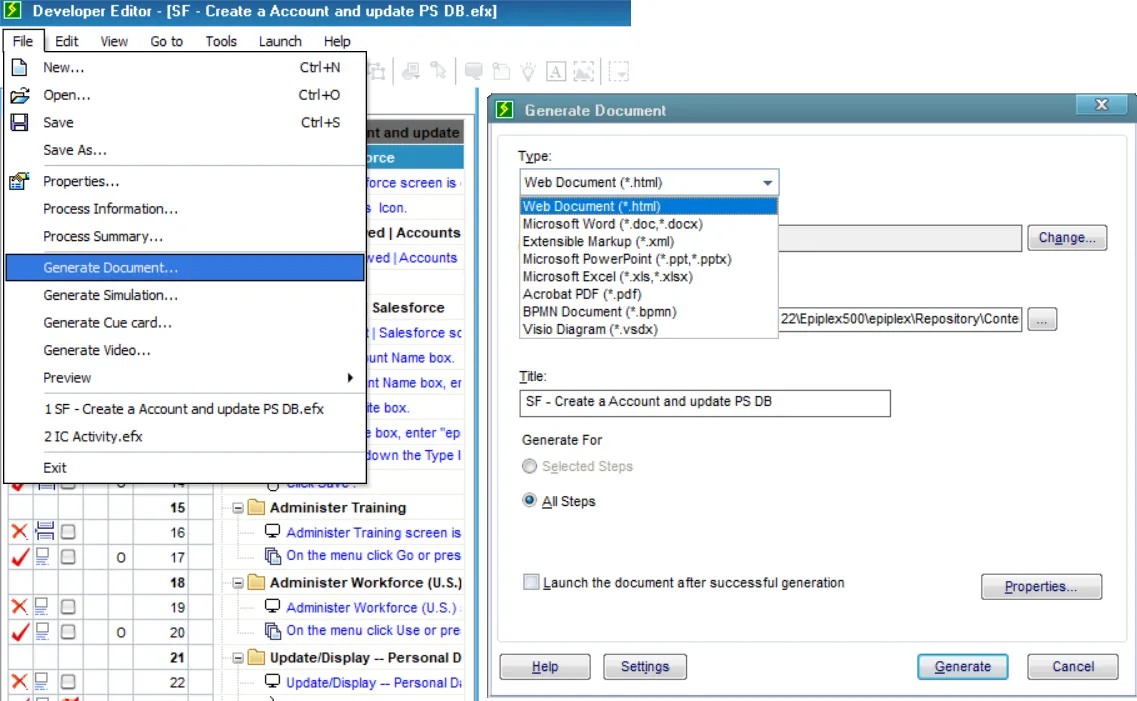Click the cursor pointer toolbar icon
The image size is (1137, 701).
click(438, 70)
